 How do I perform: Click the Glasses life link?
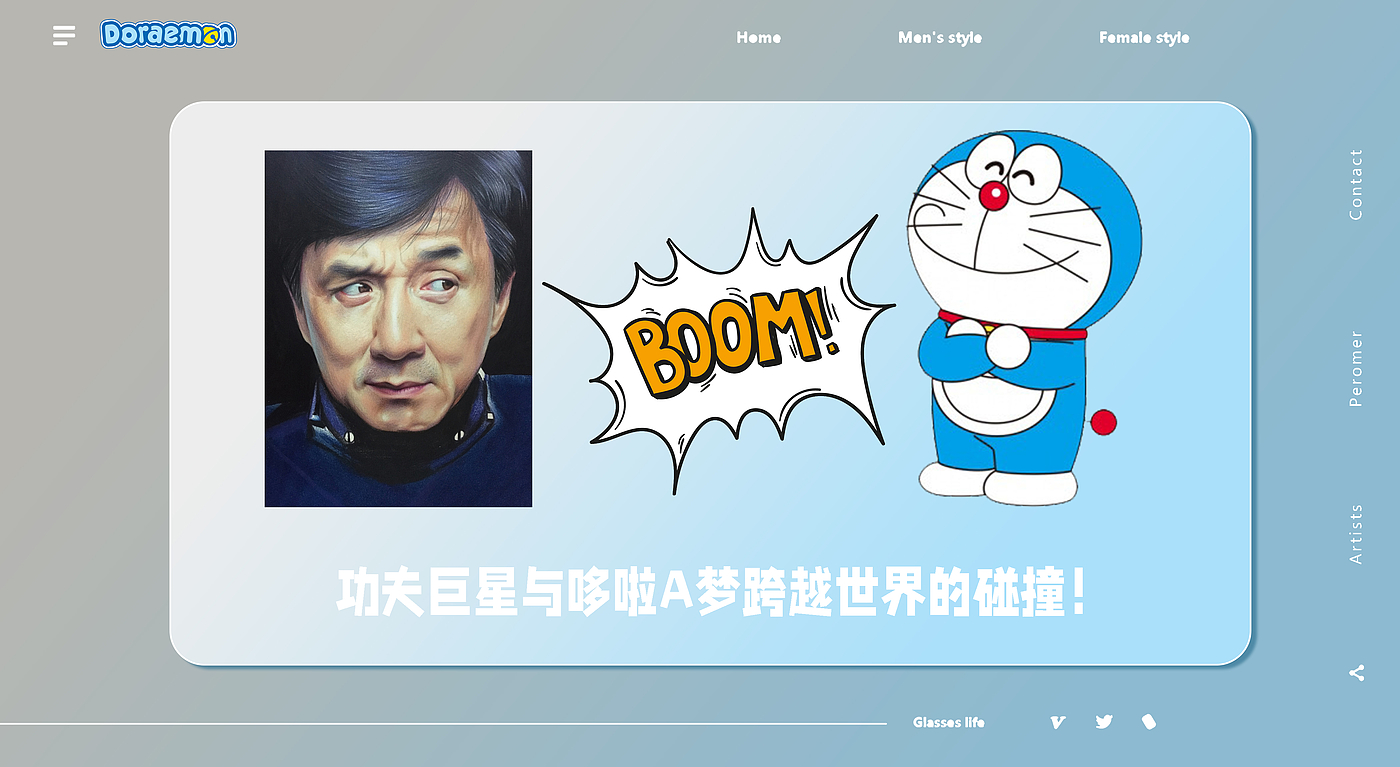tap(948, 722)
